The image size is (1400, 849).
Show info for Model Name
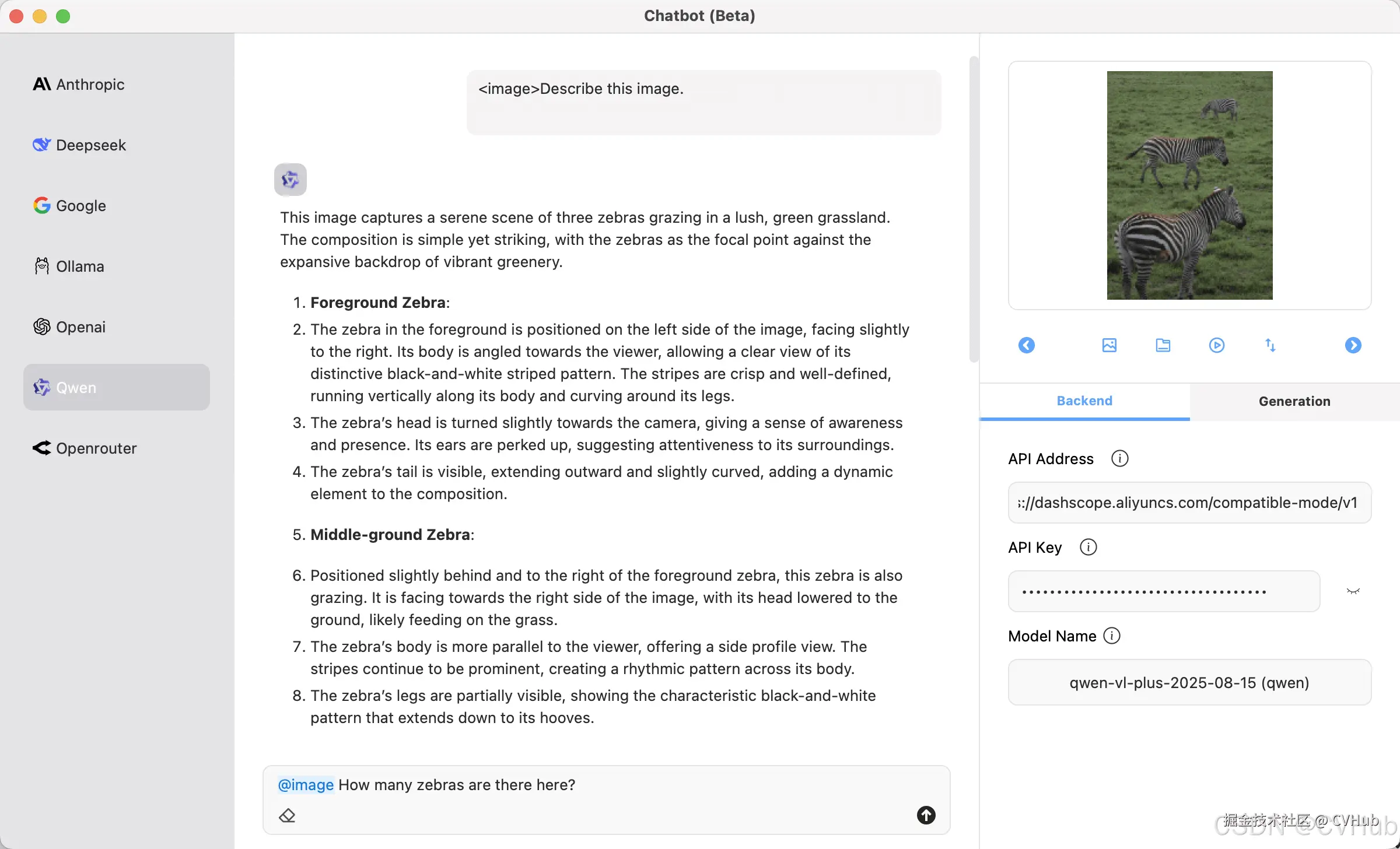pyautogui.click(x=1112, y=636)
